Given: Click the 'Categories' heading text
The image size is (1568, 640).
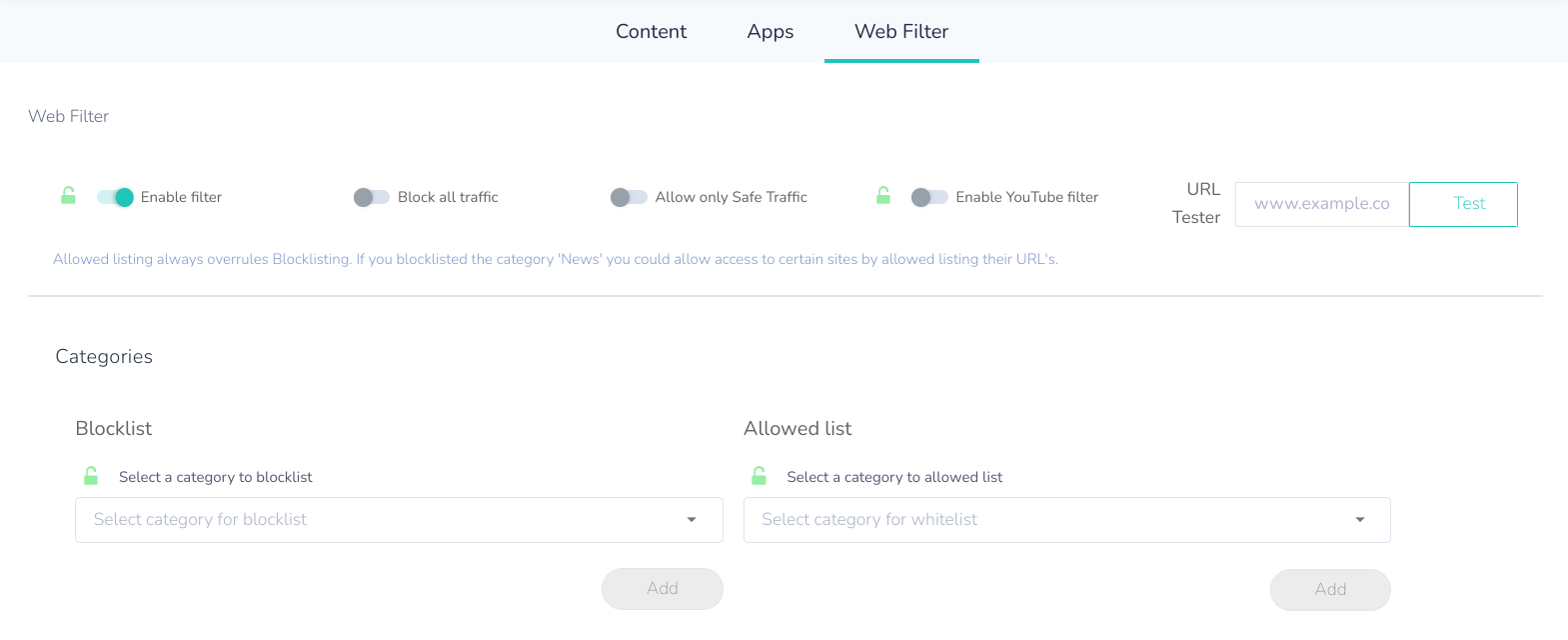Looking at the screenshot, I should pyautogui.click(x=104, y=357).
